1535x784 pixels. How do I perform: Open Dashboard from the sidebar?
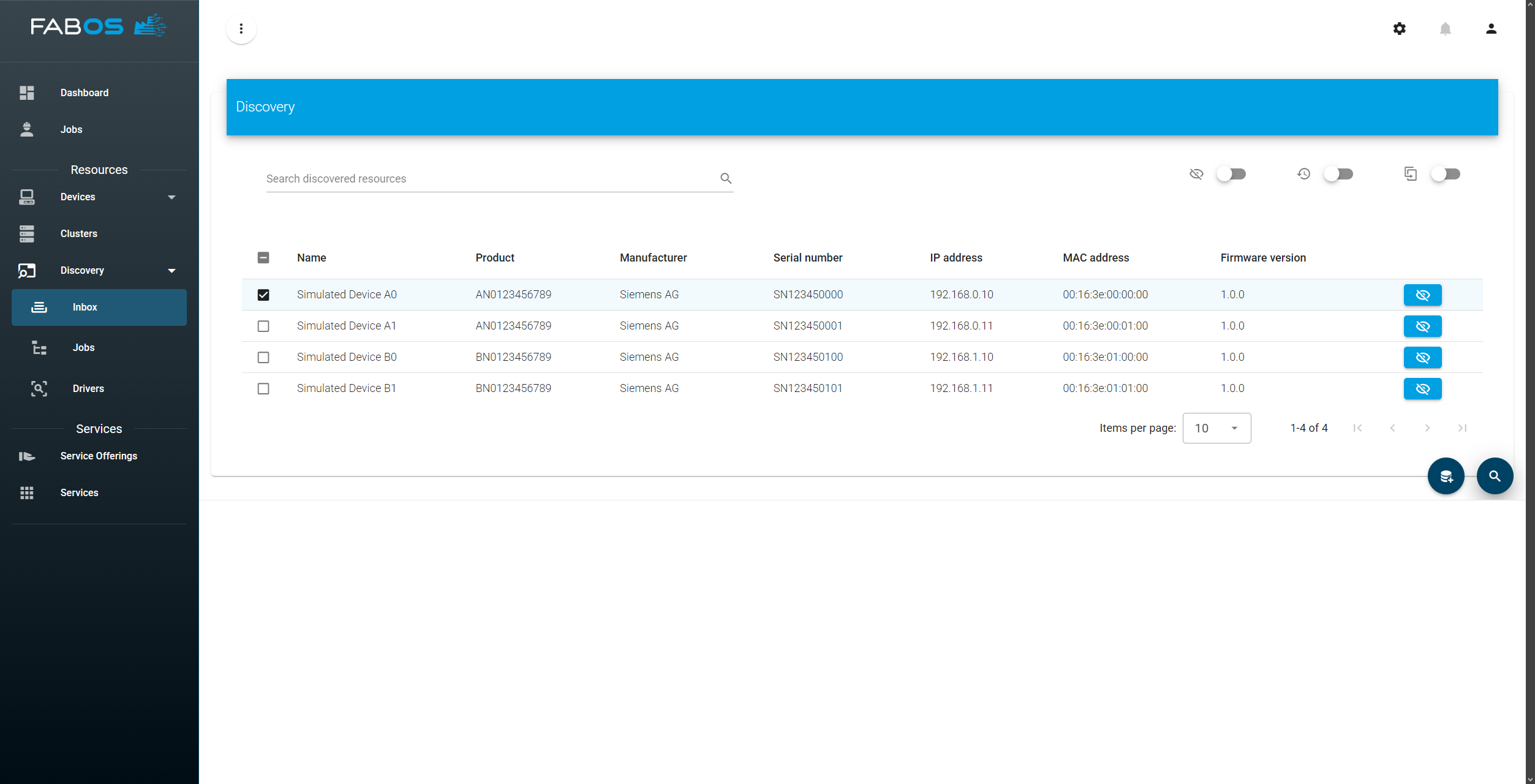click(x=85, y=93)
